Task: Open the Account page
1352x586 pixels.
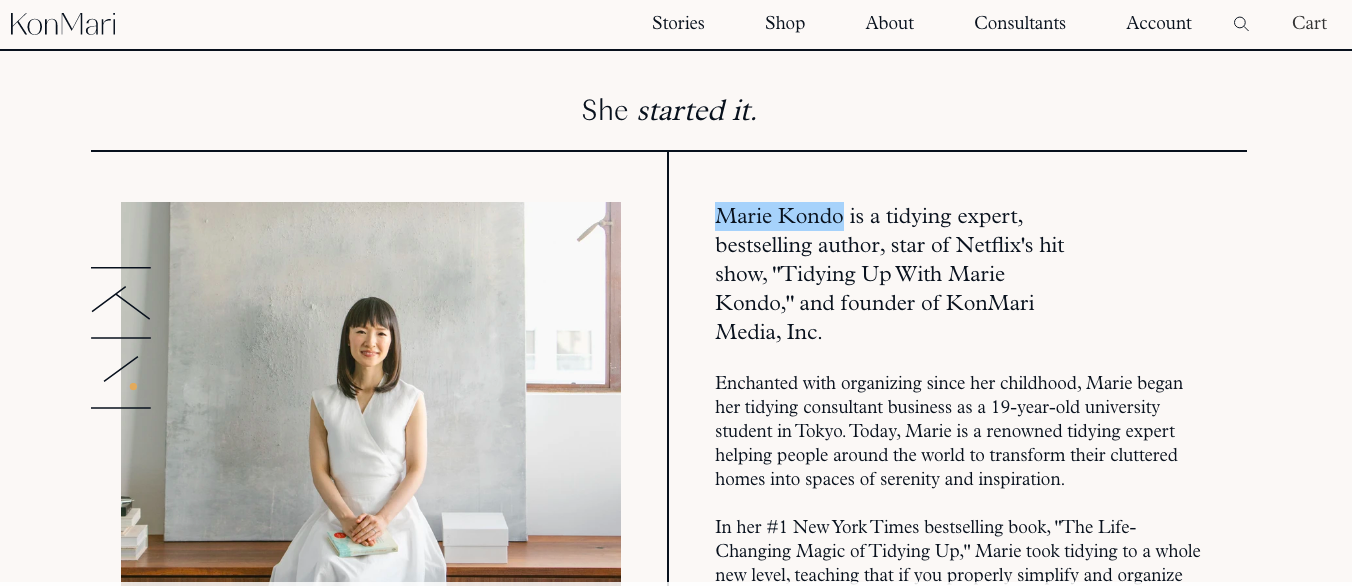Action: [1159, 23]
